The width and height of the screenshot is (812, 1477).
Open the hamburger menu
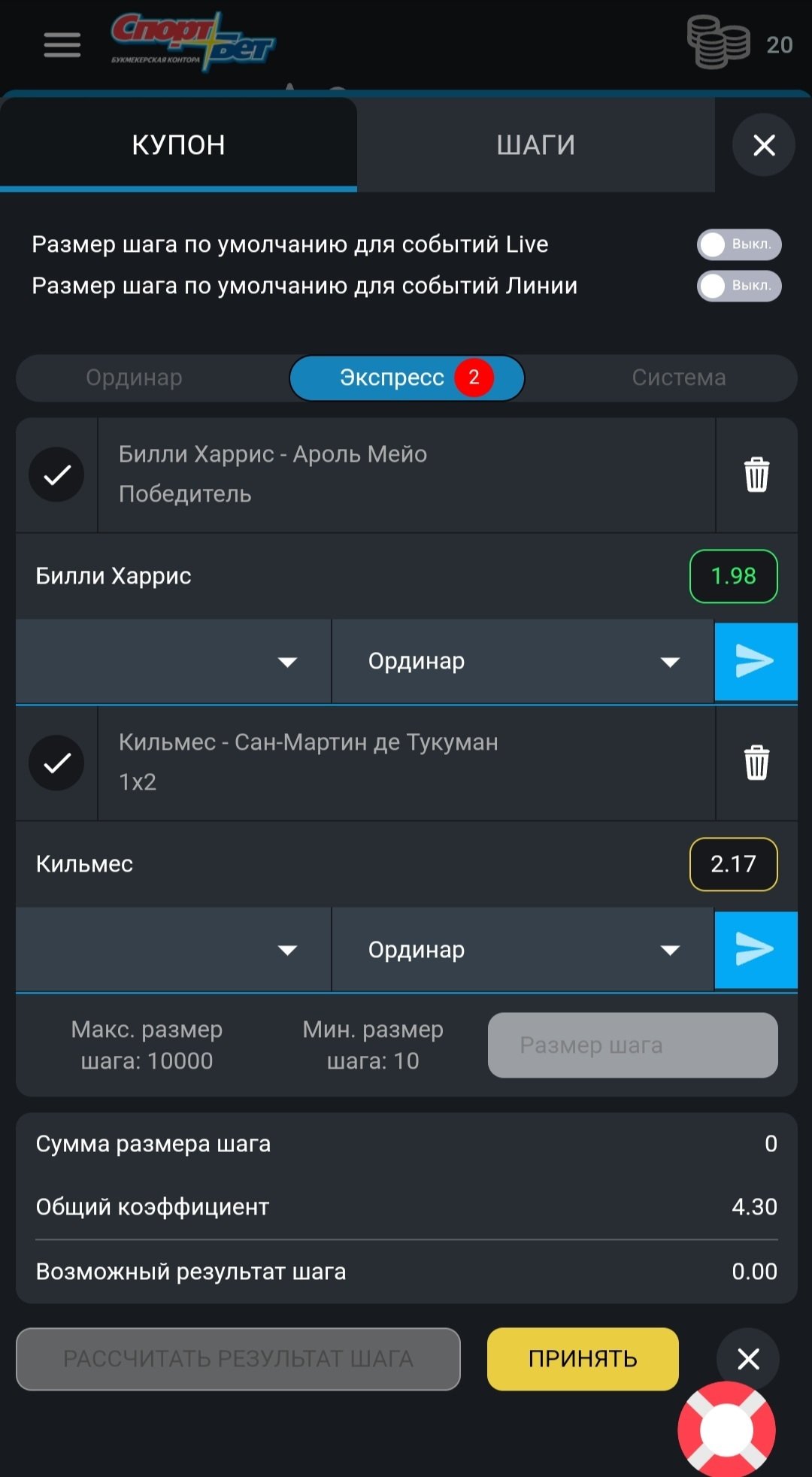click(x=62, y=45)
